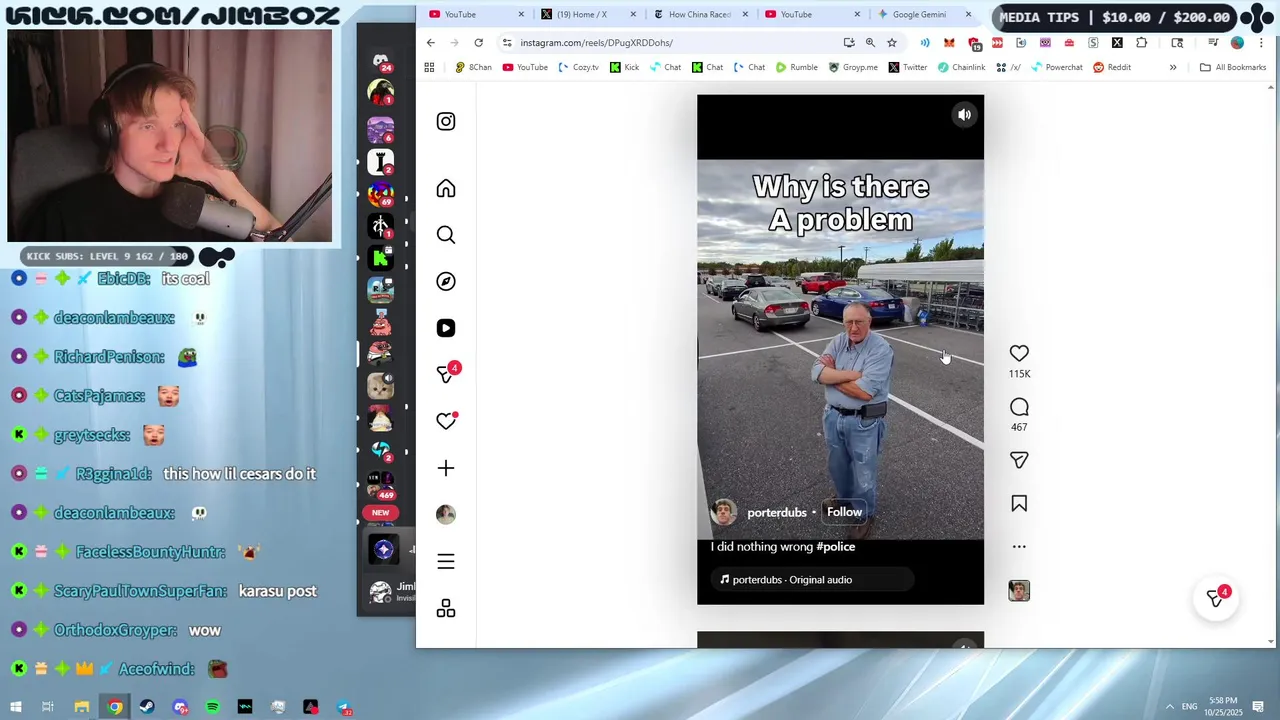
Task: Share the reel via paper plane
Action: click(x=1019, y=460)
